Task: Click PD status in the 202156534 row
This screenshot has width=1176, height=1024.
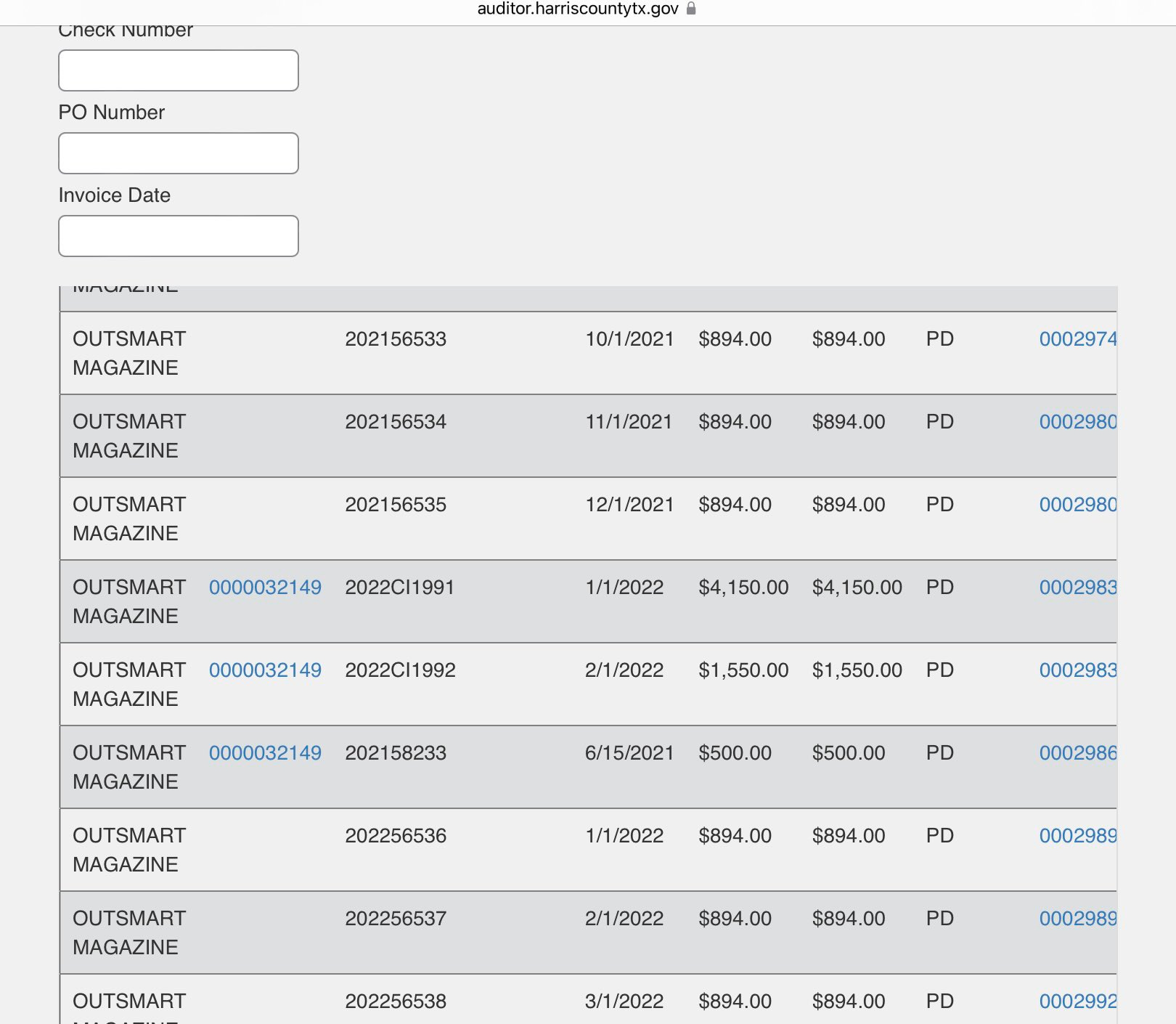Action: (939, 422)
